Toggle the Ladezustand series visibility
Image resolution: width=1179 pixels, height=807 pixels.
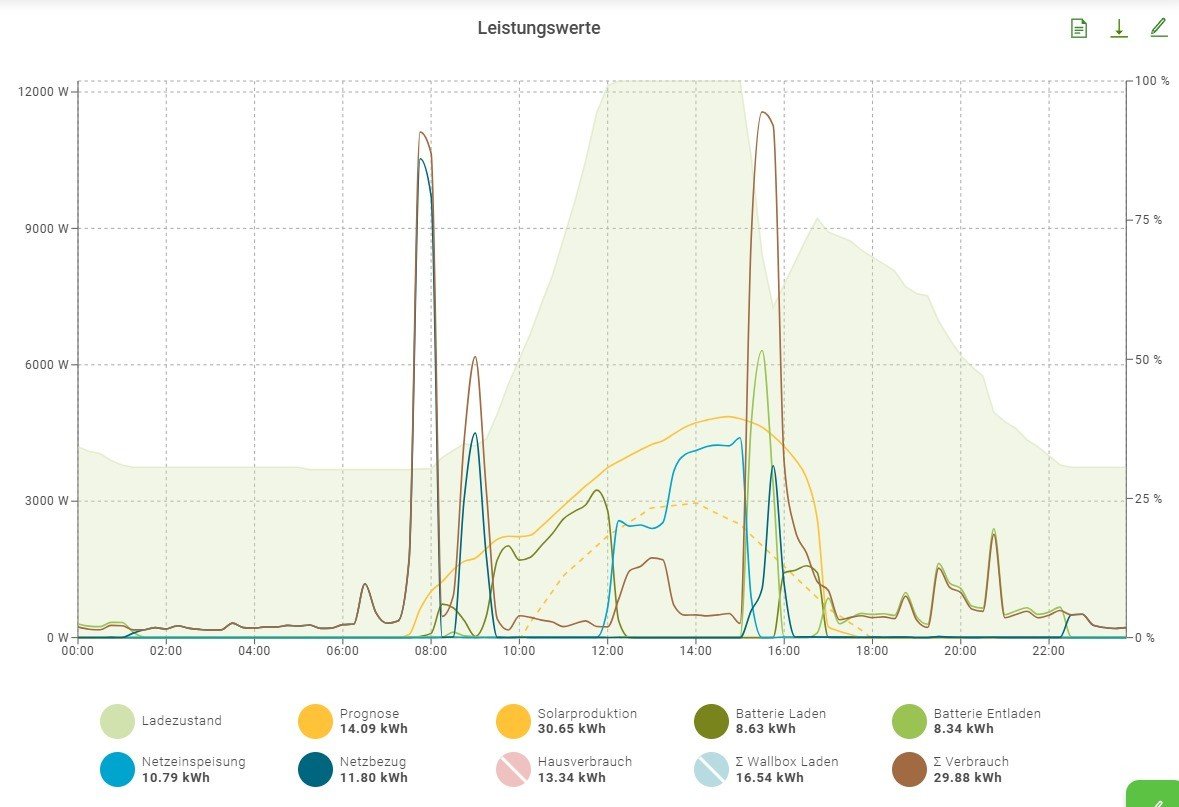pos(117,721)
